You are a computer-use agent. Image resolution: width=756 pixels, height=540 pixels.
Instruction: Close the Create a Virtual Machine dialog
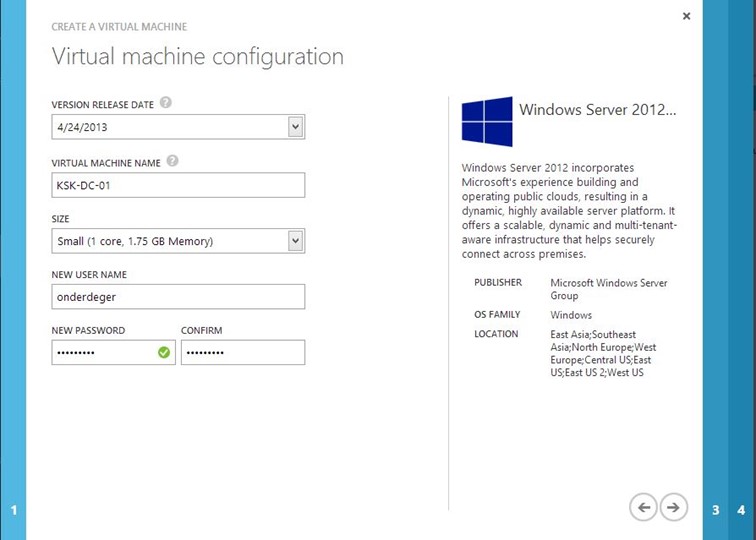(x=687, y=16)
